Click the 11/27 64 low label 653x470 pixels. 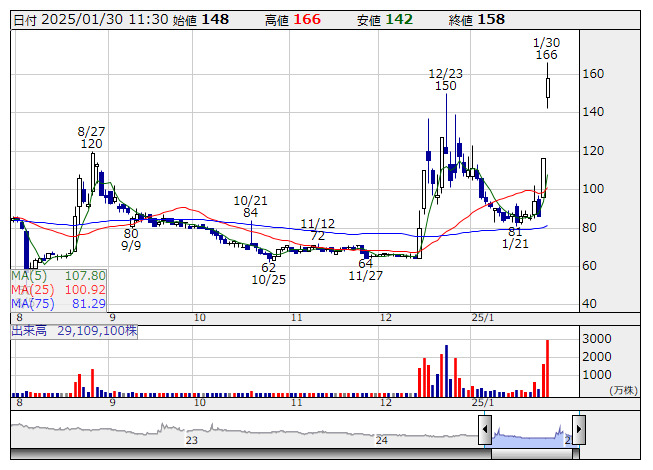pos(365,269)
